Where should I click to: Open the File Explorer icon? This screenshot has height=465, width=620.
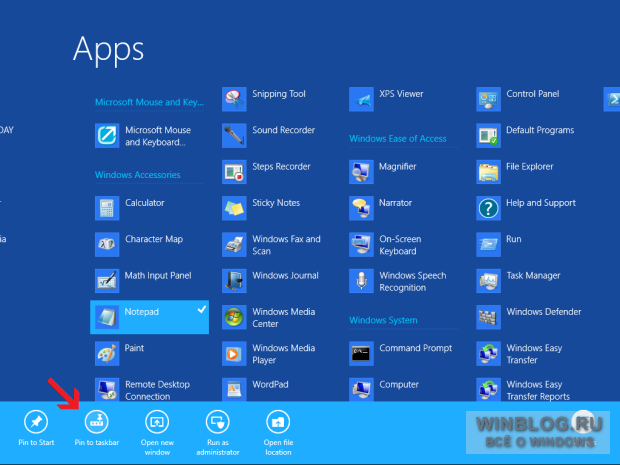coord(489,172)
